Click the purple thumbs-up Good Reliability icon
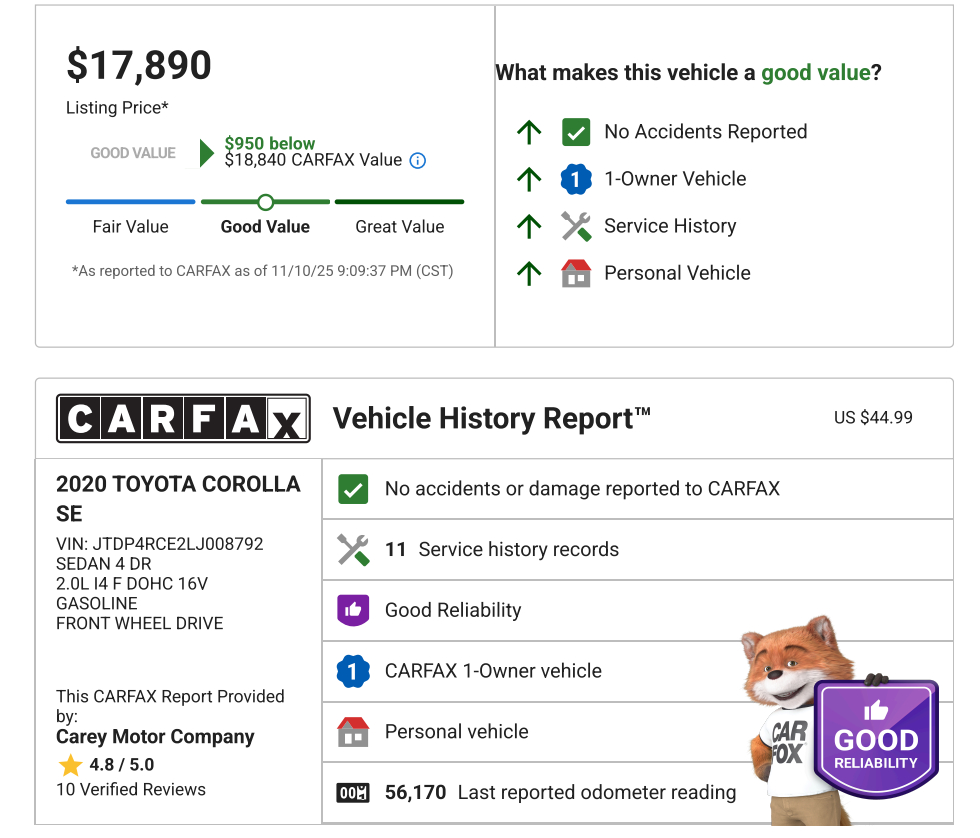Viewport: 980px width, 838px height. (353, 610)
